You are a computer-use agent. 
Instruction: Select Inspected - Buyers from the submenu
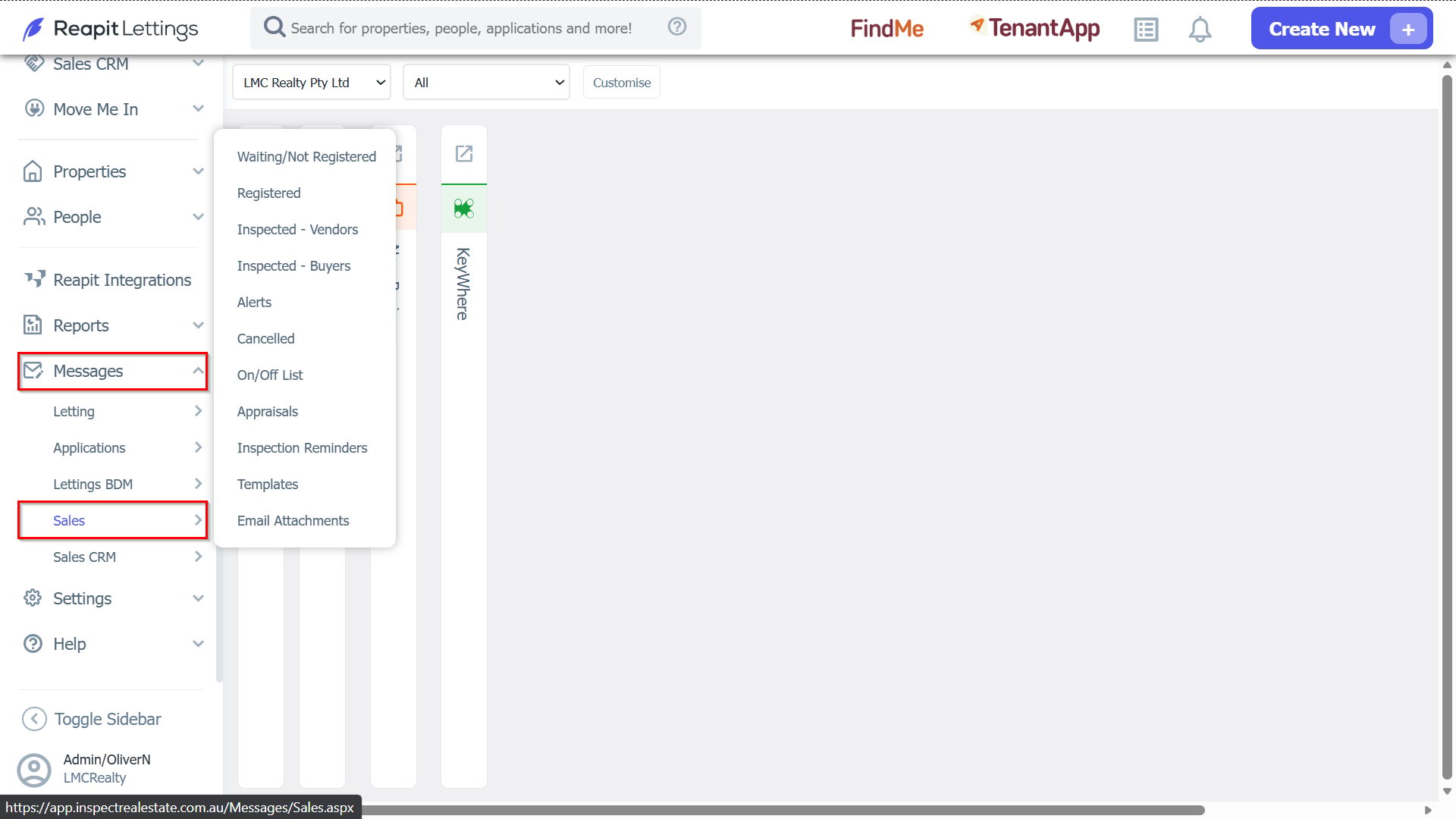(293, 266)
